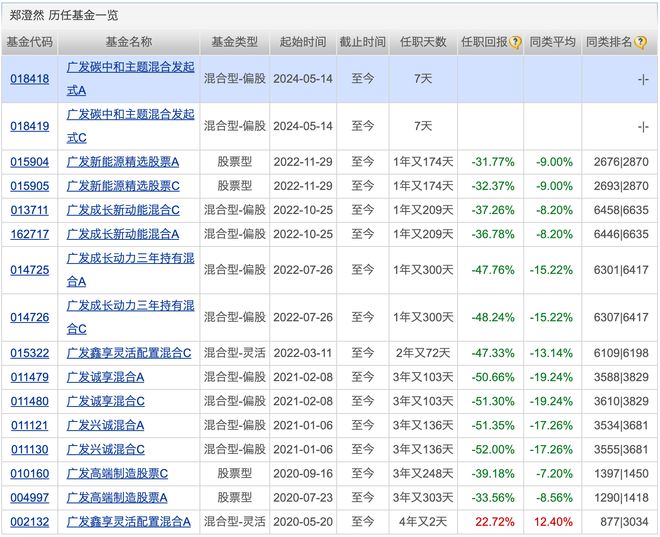This screenshot has width=660, height=537.
Task: Open 广发诚享混合C fund link
Action: 106,401
